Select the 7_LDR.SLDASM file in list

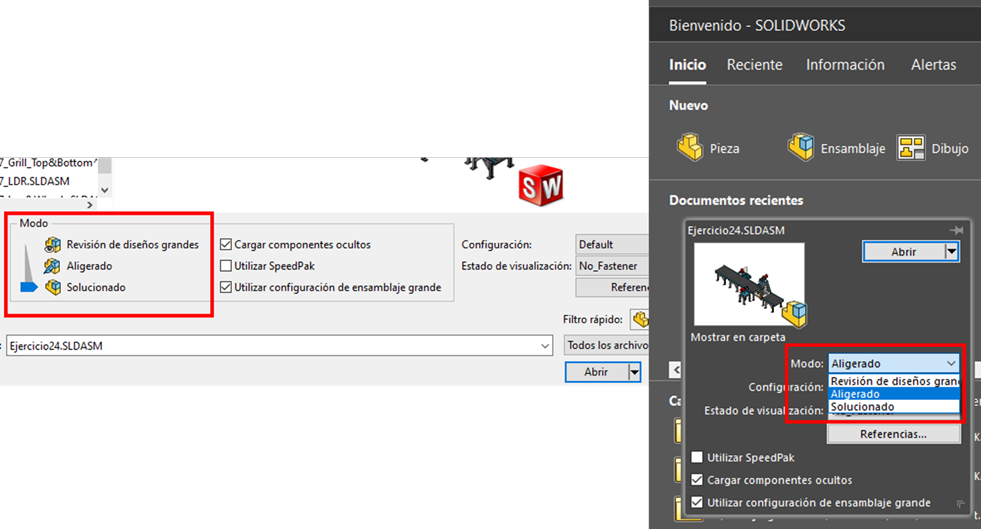(35, 181)
